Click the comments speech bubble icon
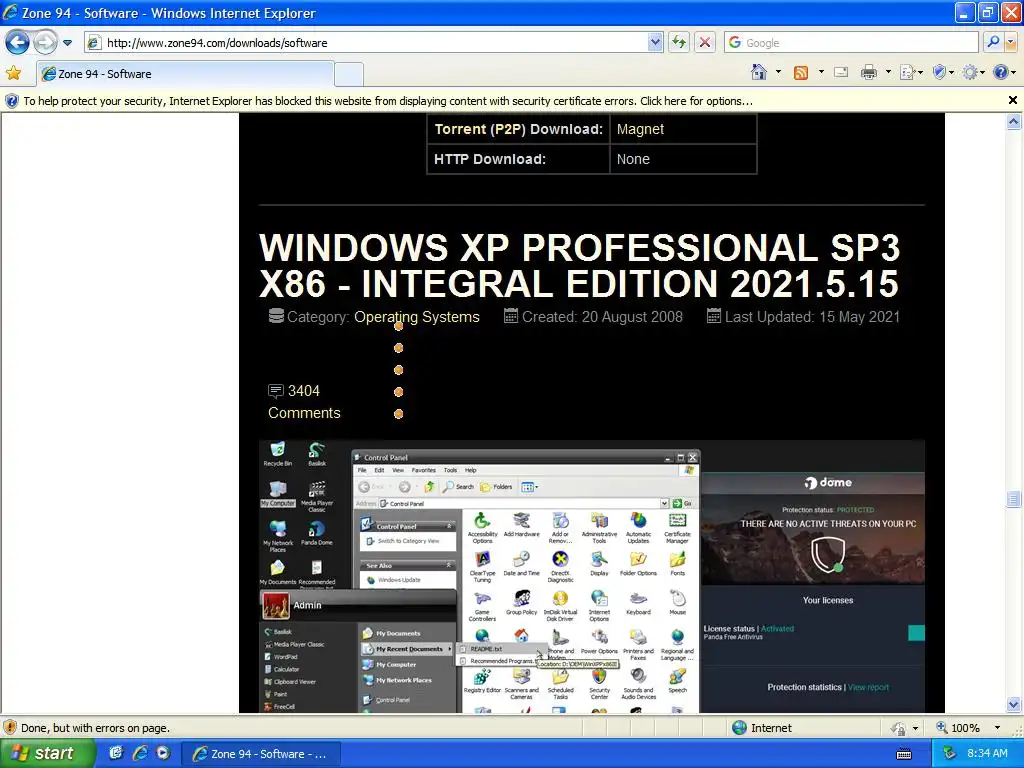This screenshot has width=1024, height=768. coord(276,391)
